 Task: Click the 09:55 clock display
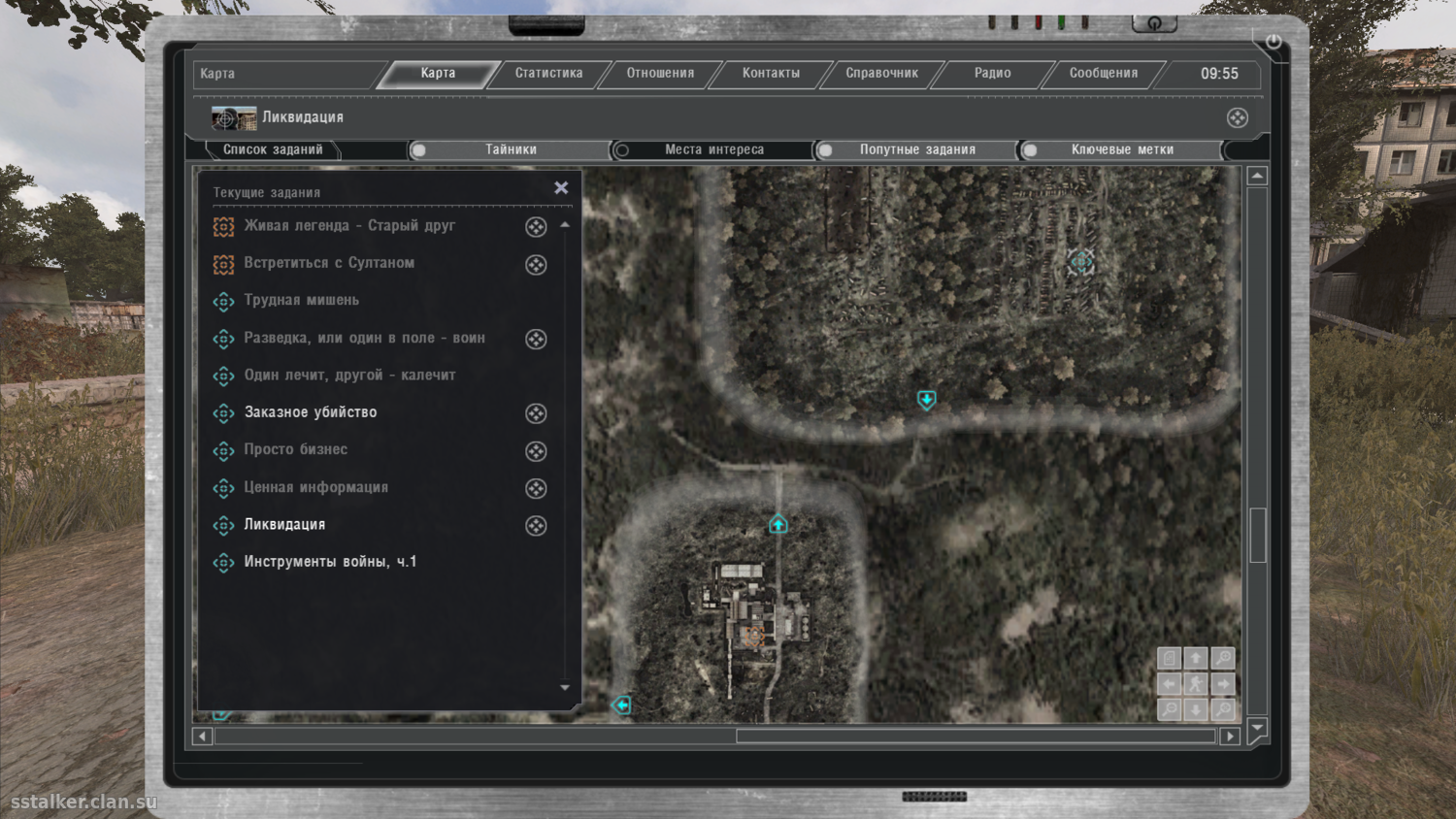1219,74
